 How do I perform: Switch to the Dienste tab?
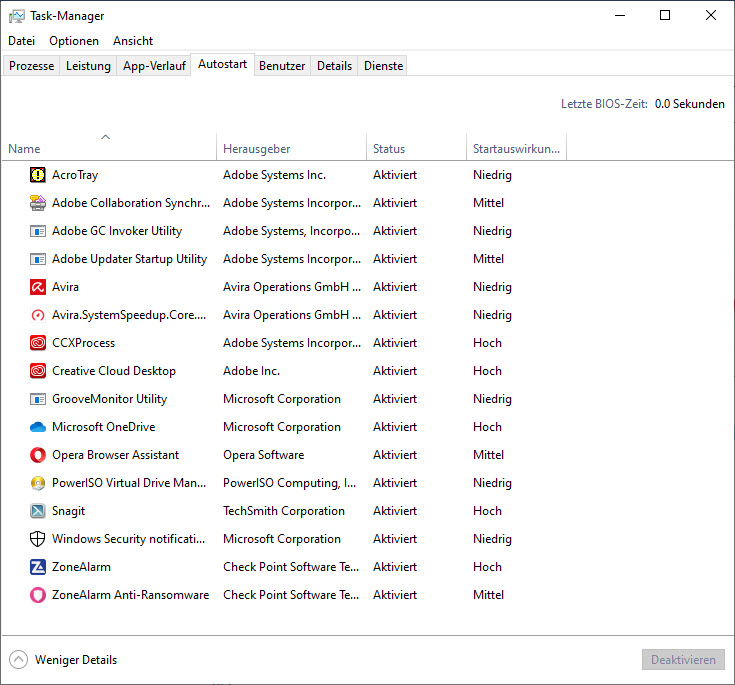(383, 66)
